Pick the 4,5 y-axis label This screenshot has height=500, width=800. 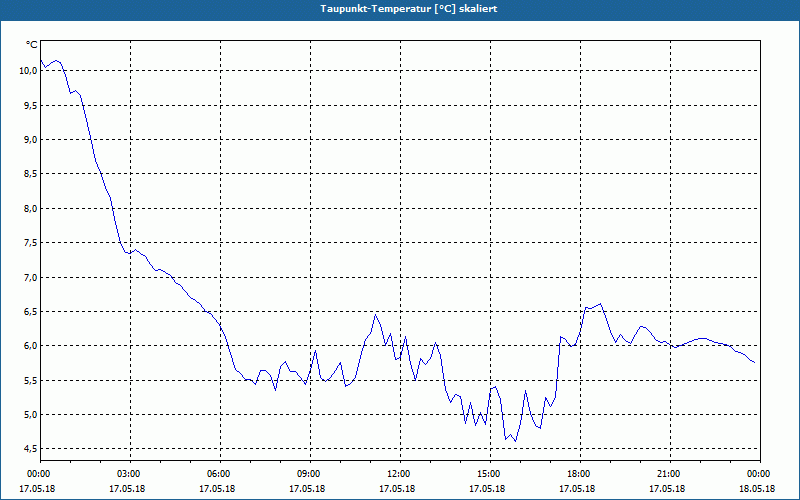pyautogui.click(x=31, y=448)
